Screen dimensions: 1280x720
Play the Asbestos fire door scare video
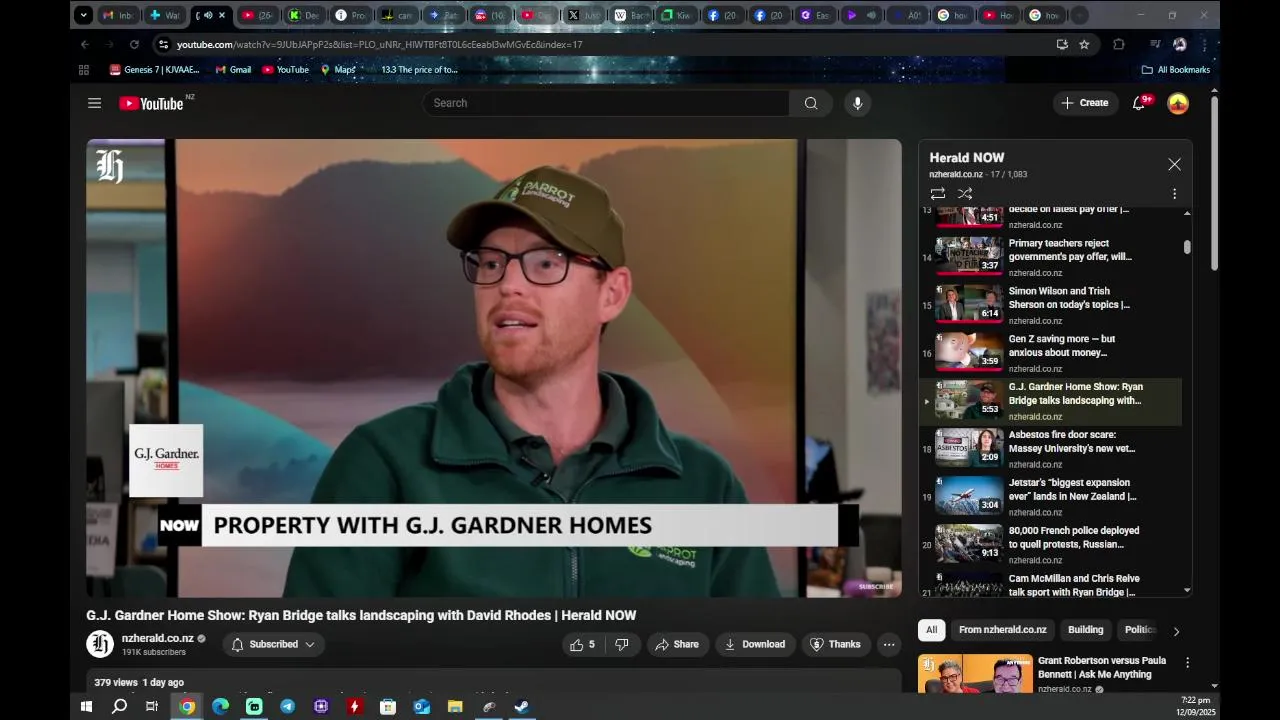click(x=1050, y=449)
